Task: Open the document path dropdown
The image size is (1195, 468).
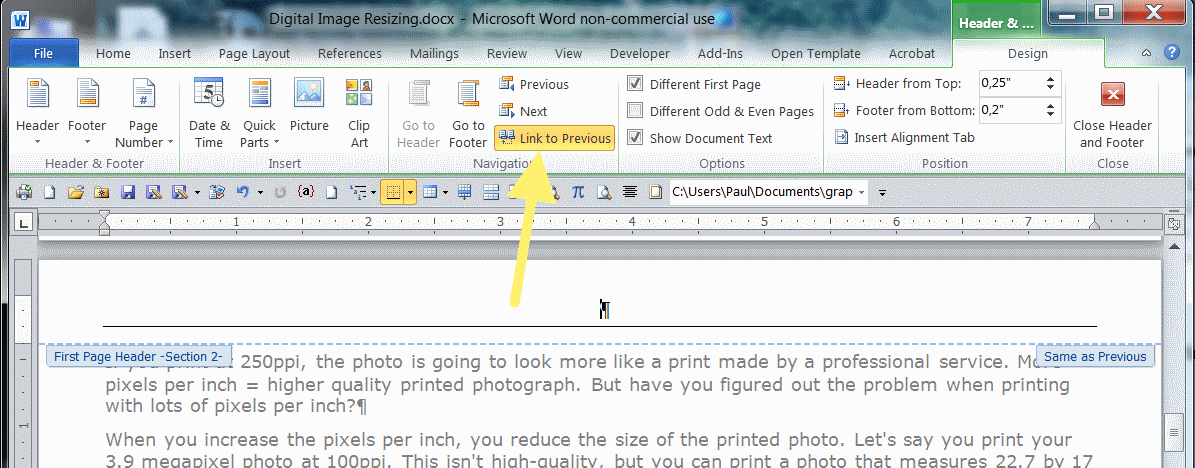Action: tap(862, 193)
